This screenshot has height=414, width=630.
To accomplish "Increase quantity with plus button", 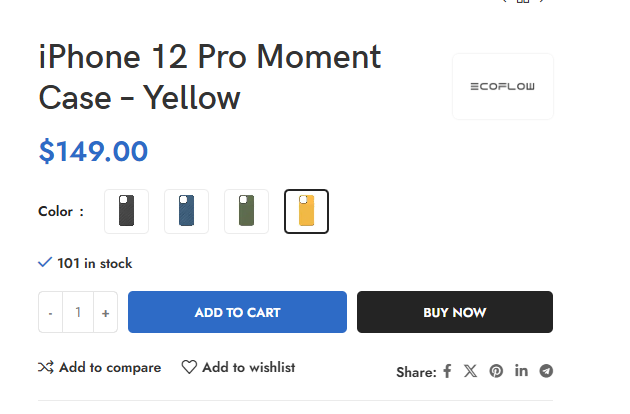I will click(x=106, y=312).
